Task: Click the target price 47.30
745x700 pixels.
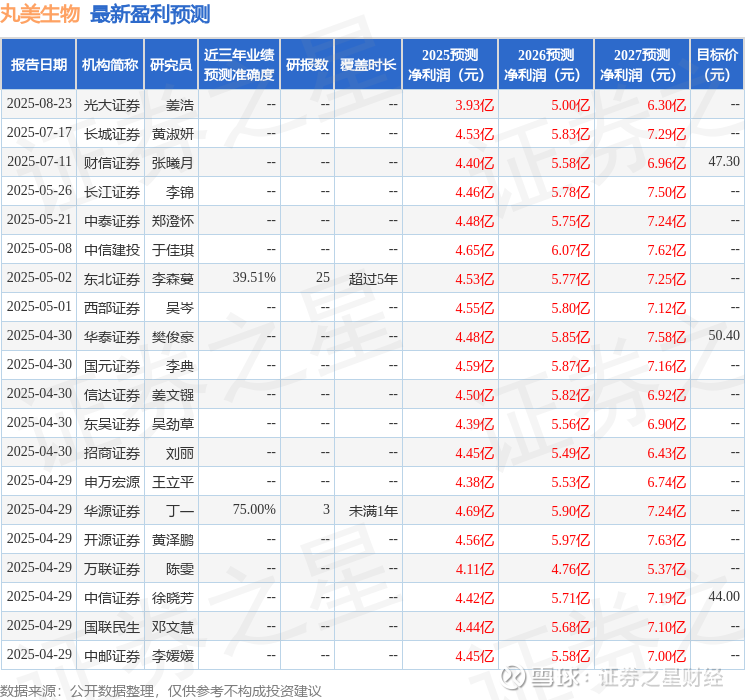Action: (724, 162)
